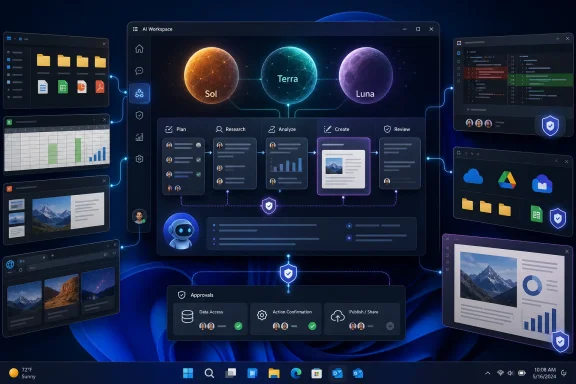Toggle the Action Confirmation green checkmark
The image size is (576, 384).
312,326
